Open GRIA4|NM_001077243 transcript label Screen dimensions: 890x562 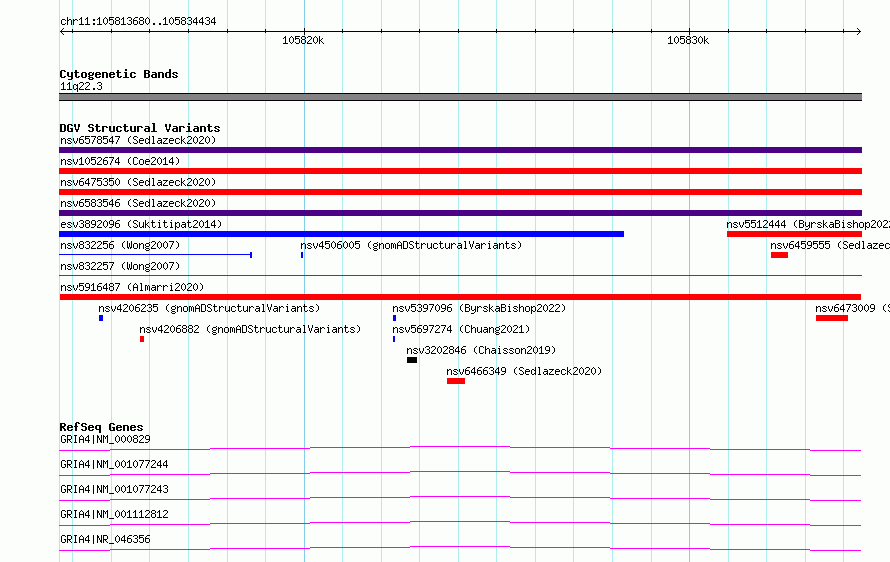114,489
